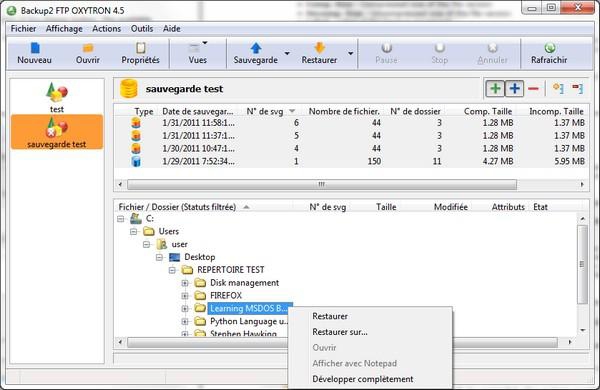Collapse the user folder node
Image resolution: width=600 pixels, height=390 pixels.
pyautogui.click(x=146, y=245)
